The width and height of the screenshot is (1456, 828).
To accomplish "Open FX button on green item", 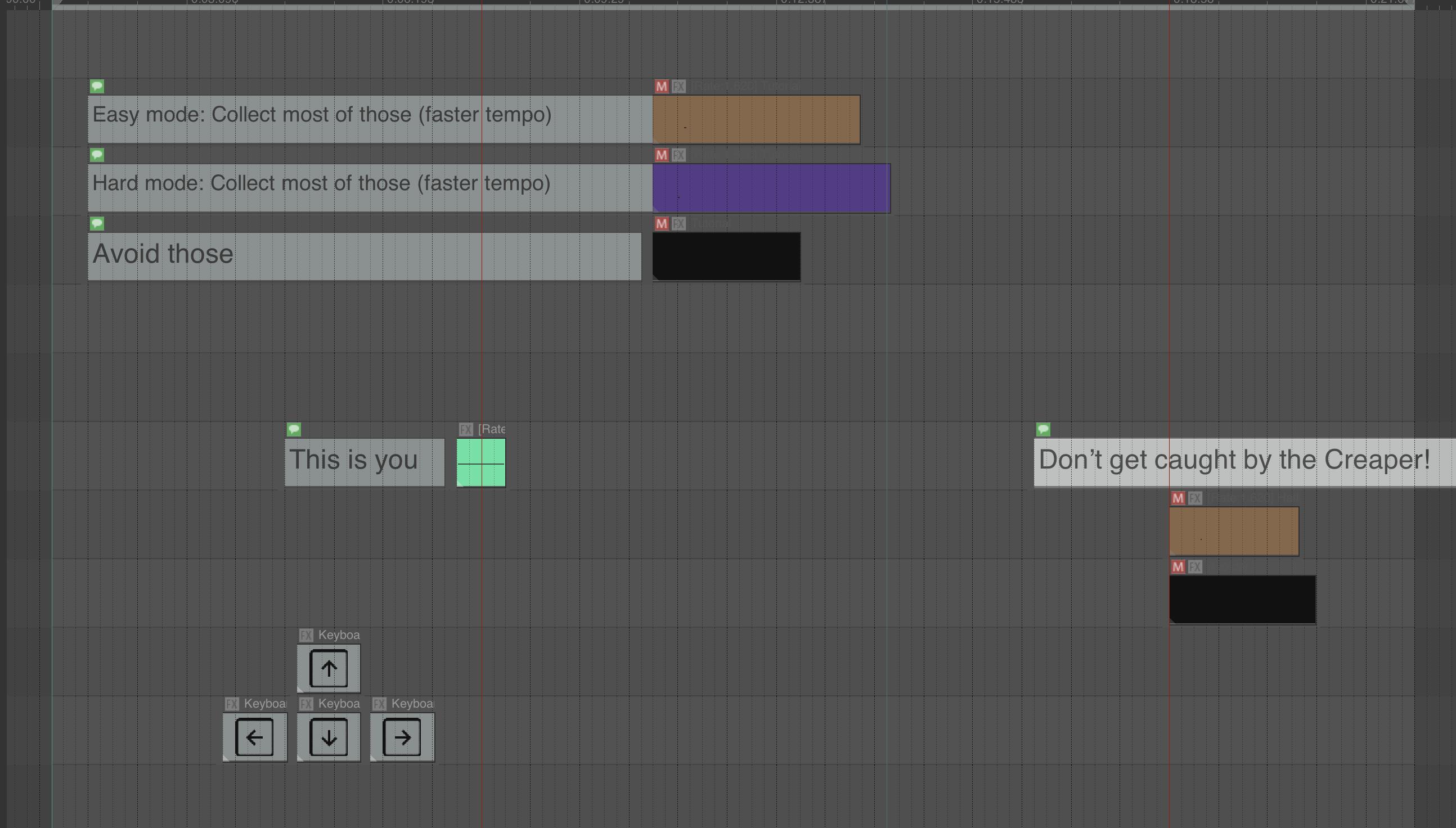I will click(466, 429).
